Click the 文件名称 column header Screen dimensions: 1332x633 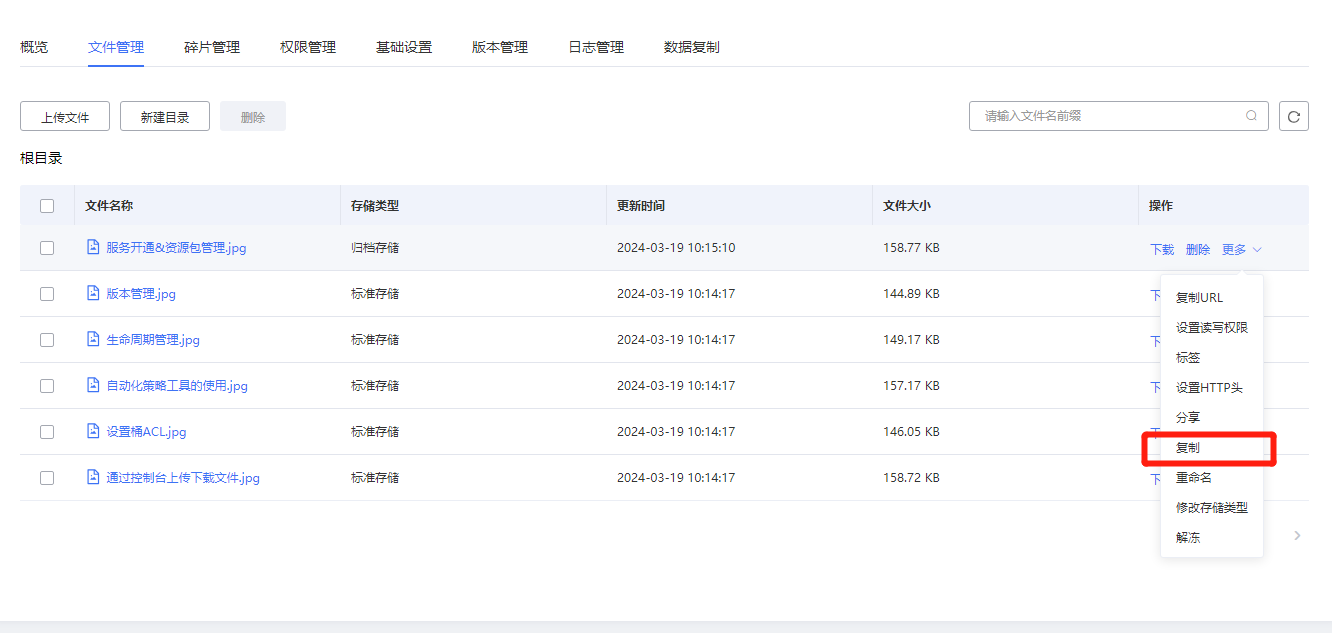point(109,205)
